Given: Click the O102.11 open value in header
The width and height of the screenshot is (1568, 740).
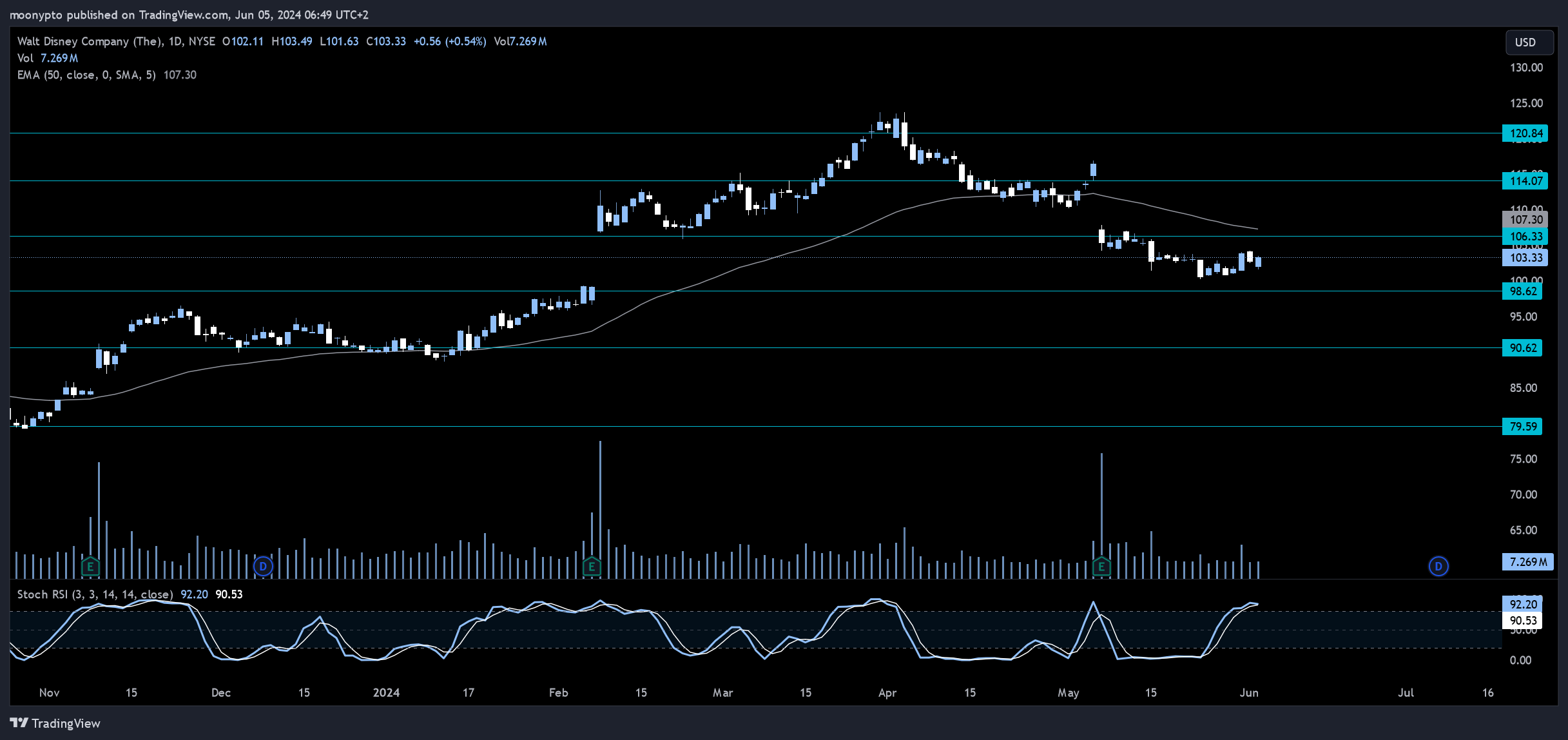Looking at the screenshot, I should point(243,41).
